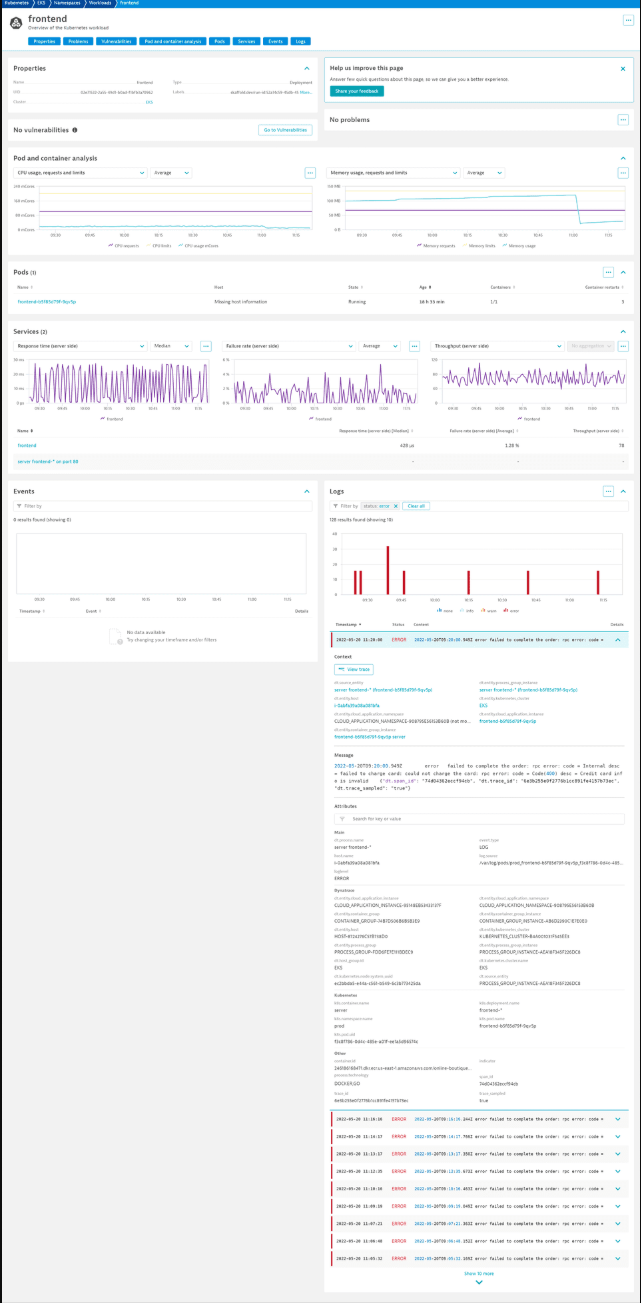Select the 'Pod and container analysis' tab
This screenshot has height=1303, width=641.
point(172,41)
